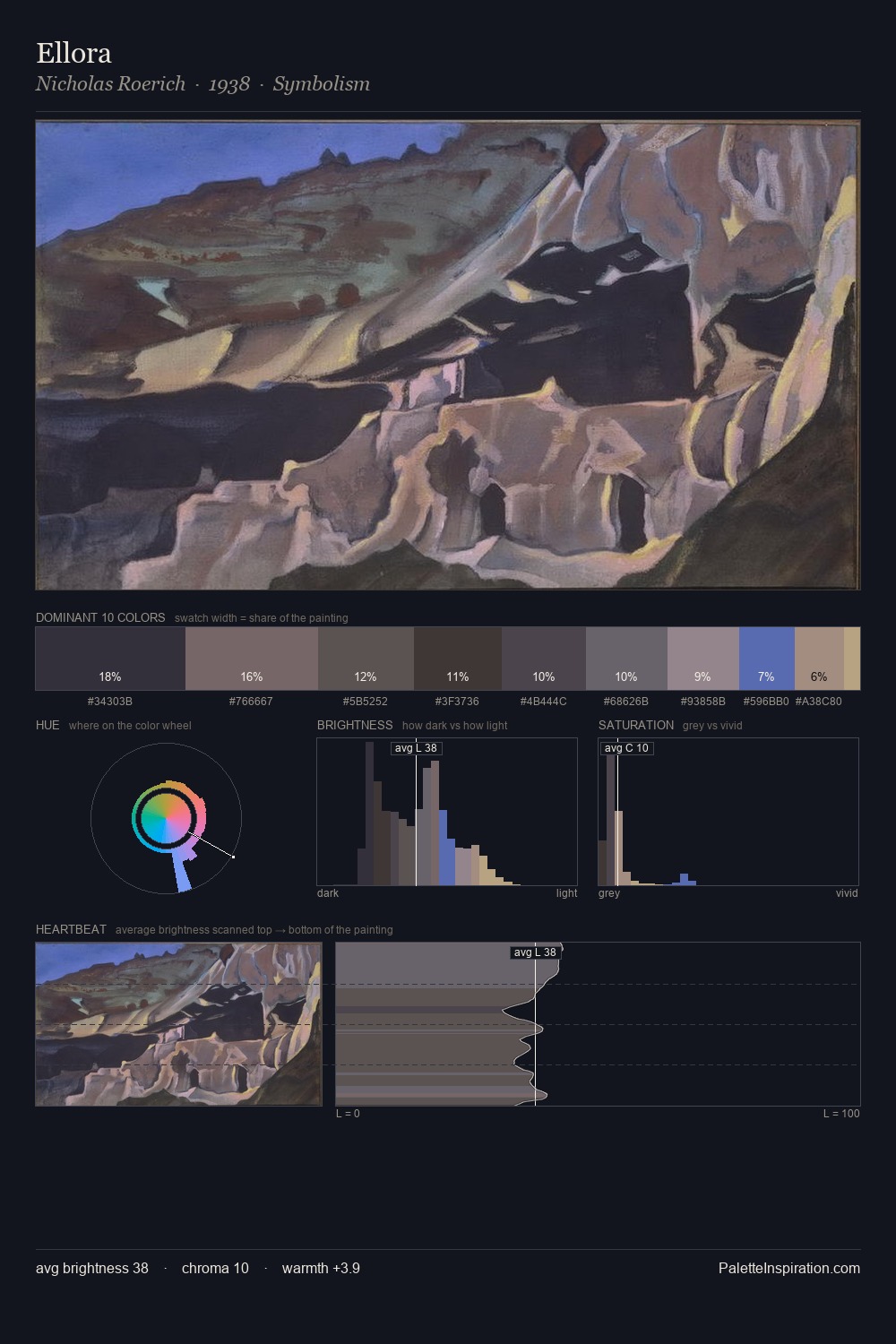Screen dimensions: 896x1344
Task: Click the 'DOMINANT 10 COLORS' heading
Action: click(100, 618)
